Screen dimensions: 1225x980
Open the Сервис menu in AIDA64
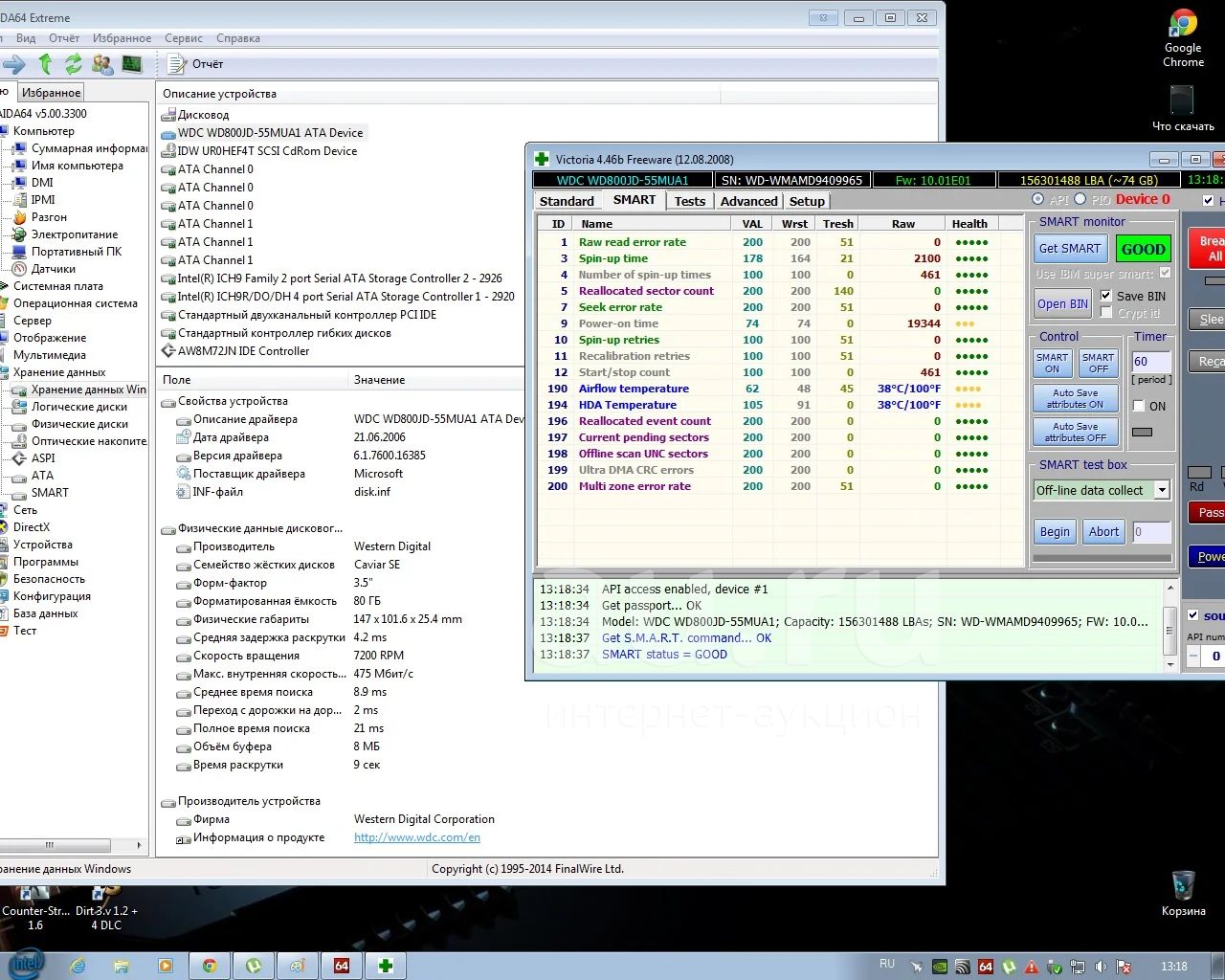point(183,38)
